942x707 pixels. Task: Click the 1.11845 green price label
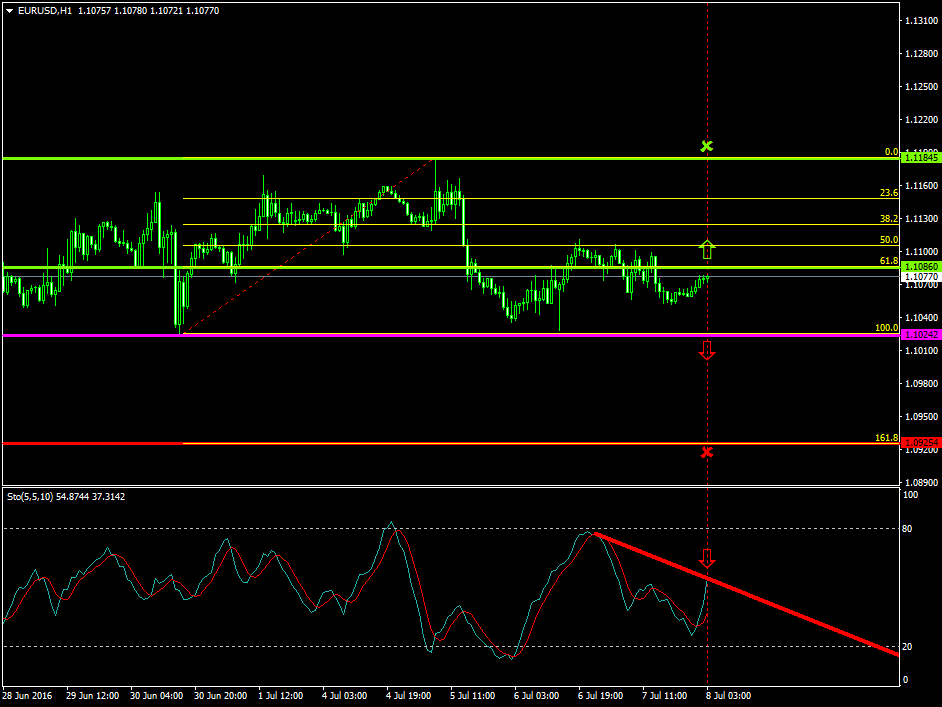919,157
